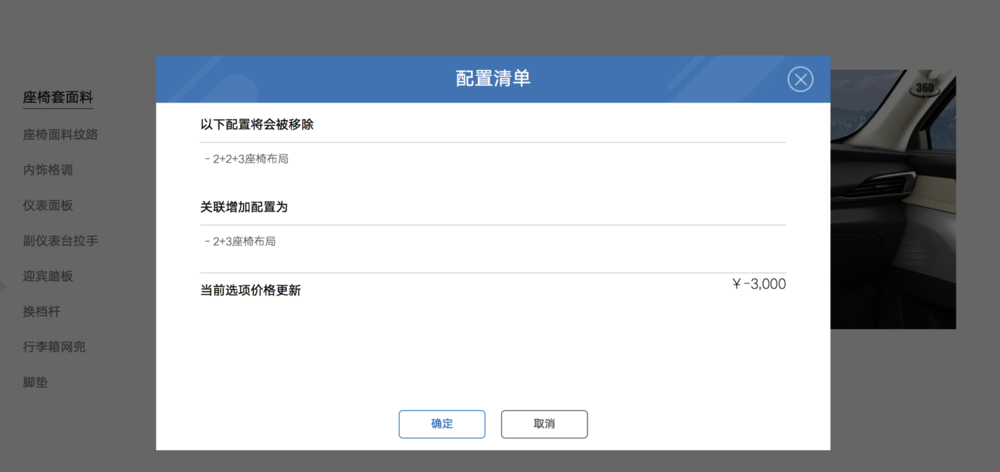Select 换档杆 in the sidebar

[41, 312]
